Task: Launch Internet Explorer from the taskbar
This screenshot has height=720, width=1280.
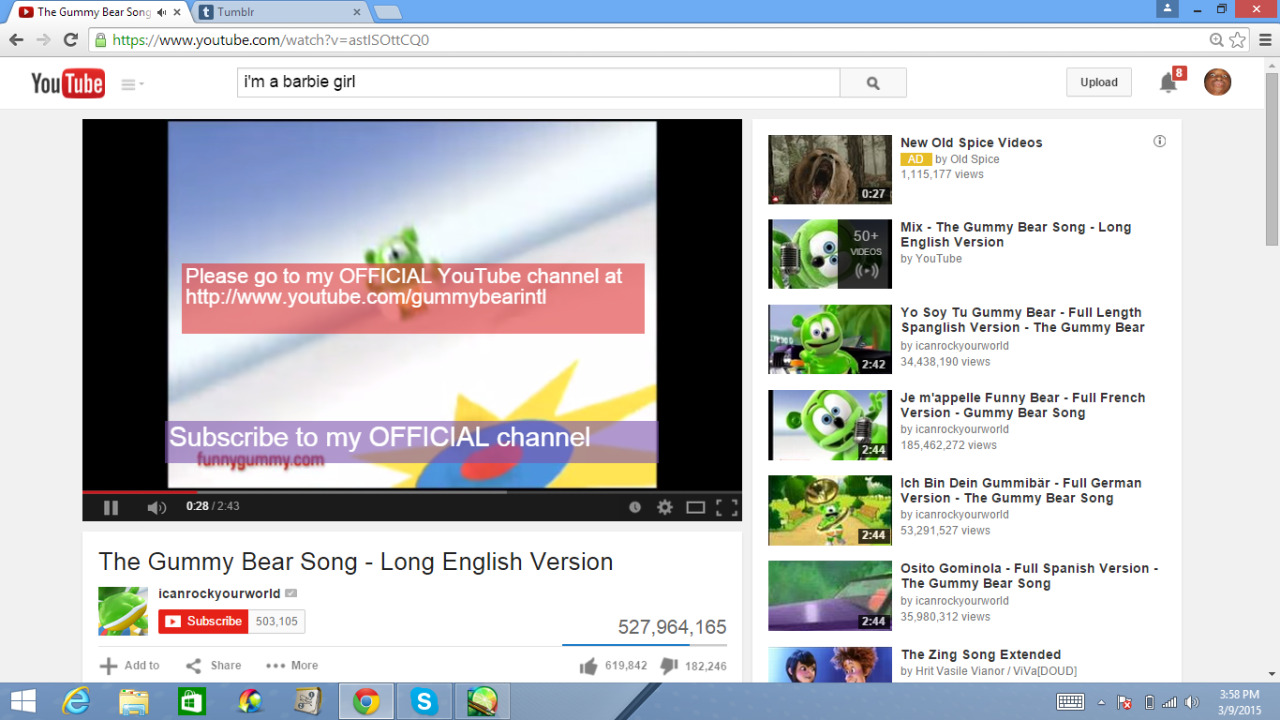Action: tap(76, 702)
